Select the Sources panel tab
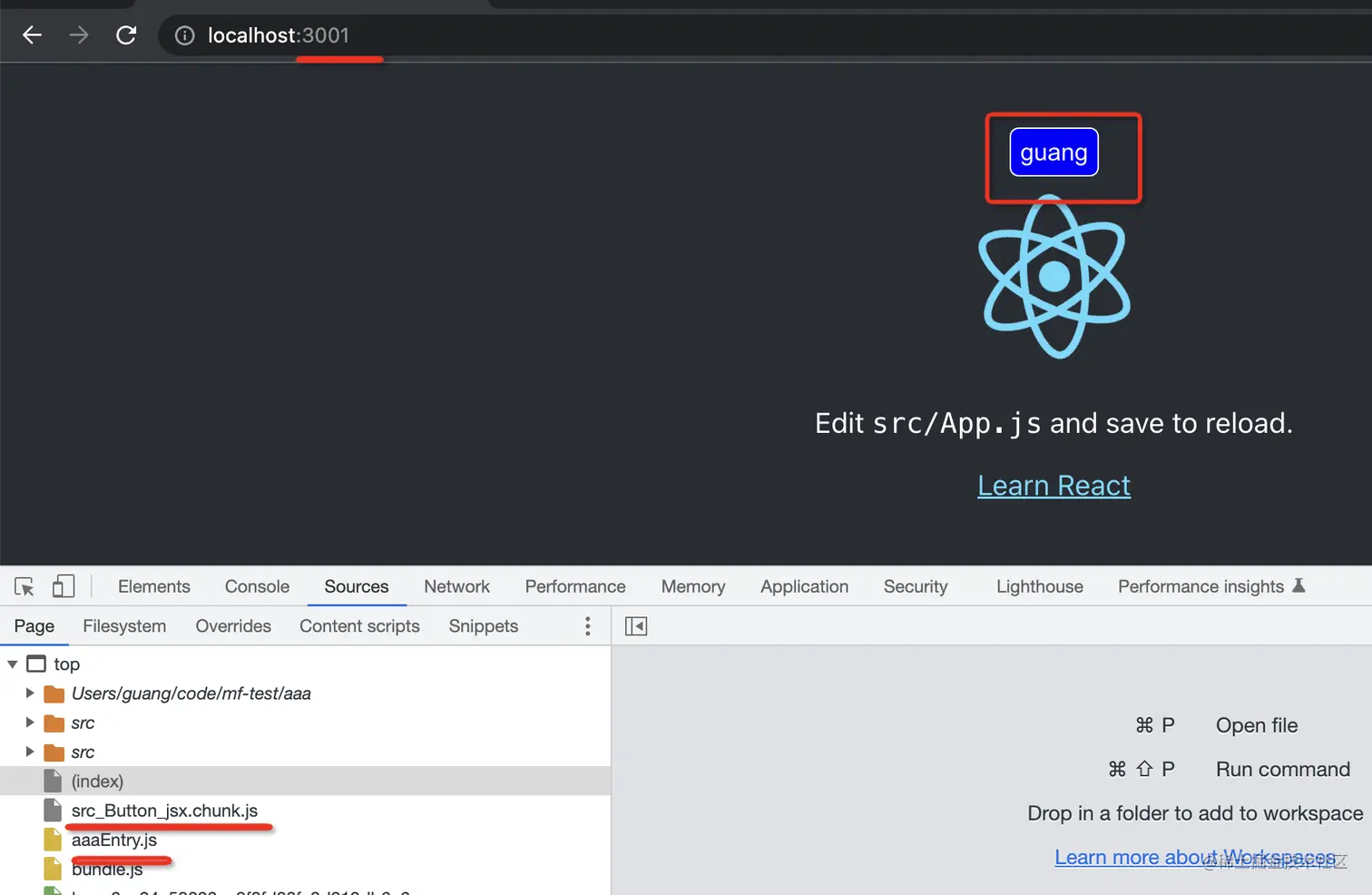This screenshot has width=1372, height=895. pos(357,586)
